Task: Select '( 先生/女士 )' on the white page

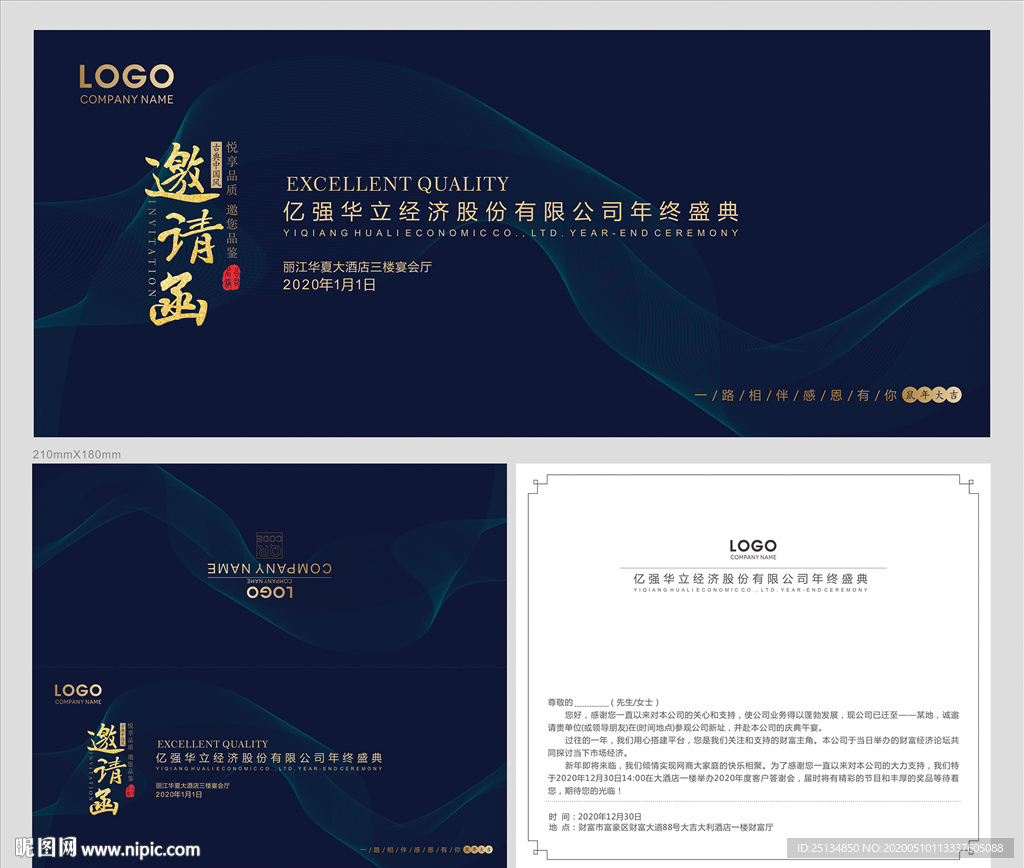Action: coord(635,702)
